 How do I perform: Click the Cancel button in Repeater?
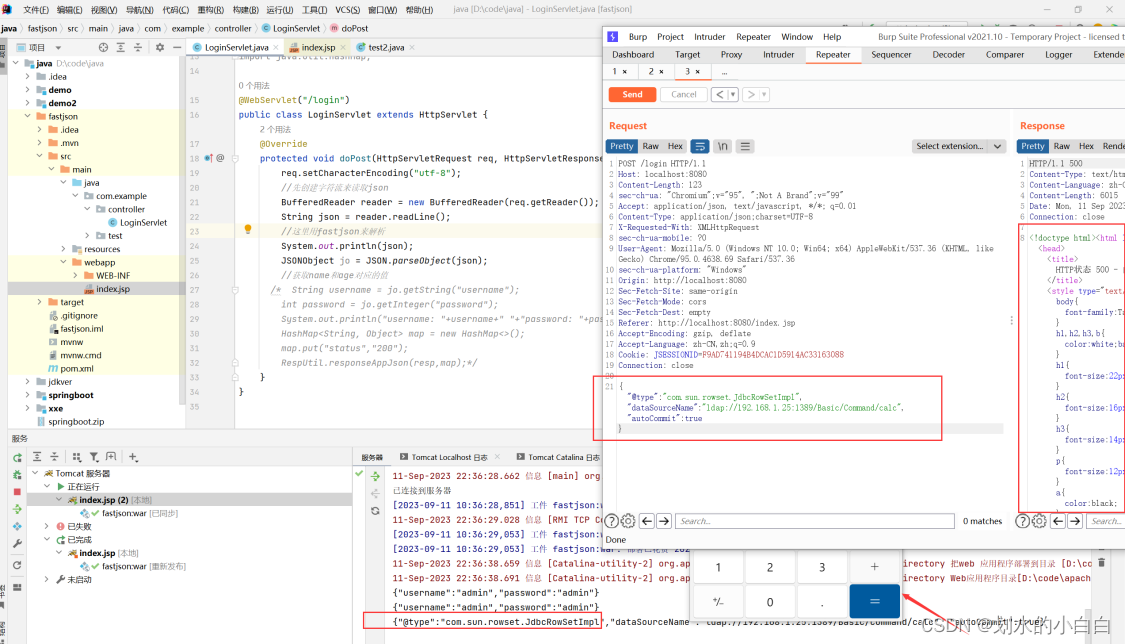(x=684, y=95)
